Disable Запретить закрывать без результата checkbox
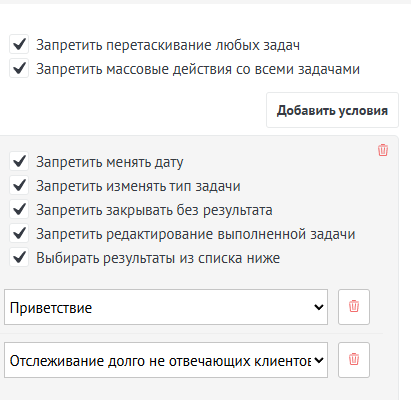The height and width of the screenshot is (400, 411). pyautogui.click(x=19, y=209)
